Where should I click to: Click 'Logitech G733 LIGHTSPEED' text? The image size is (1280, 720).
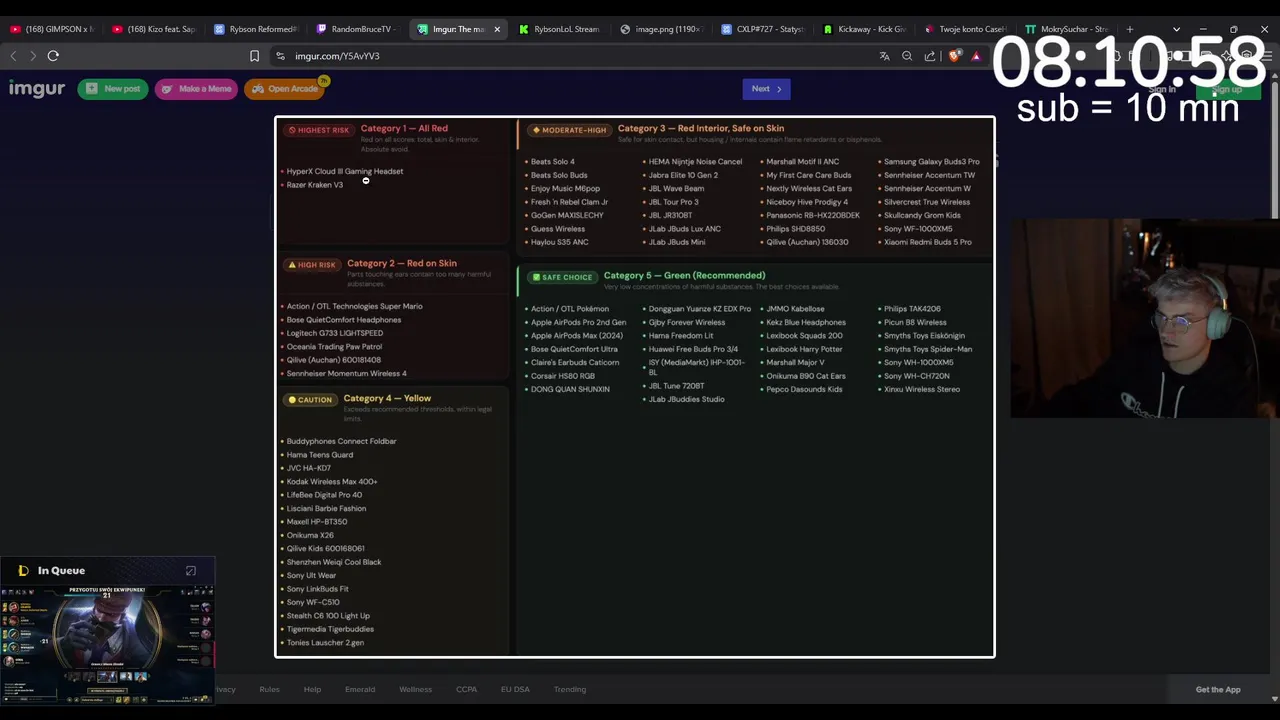[x=335, y=333]
